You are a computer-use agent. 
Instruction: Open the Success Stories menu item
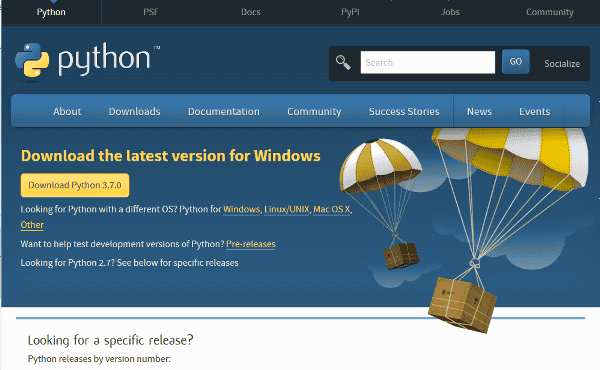[x=404, y=111]
